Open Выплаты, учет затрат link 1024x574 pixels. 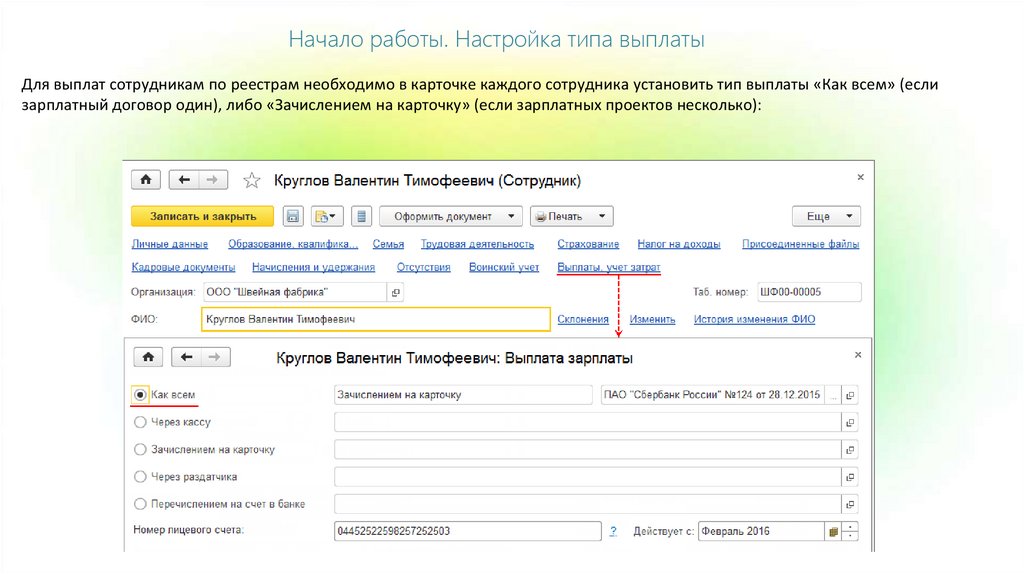609,267
